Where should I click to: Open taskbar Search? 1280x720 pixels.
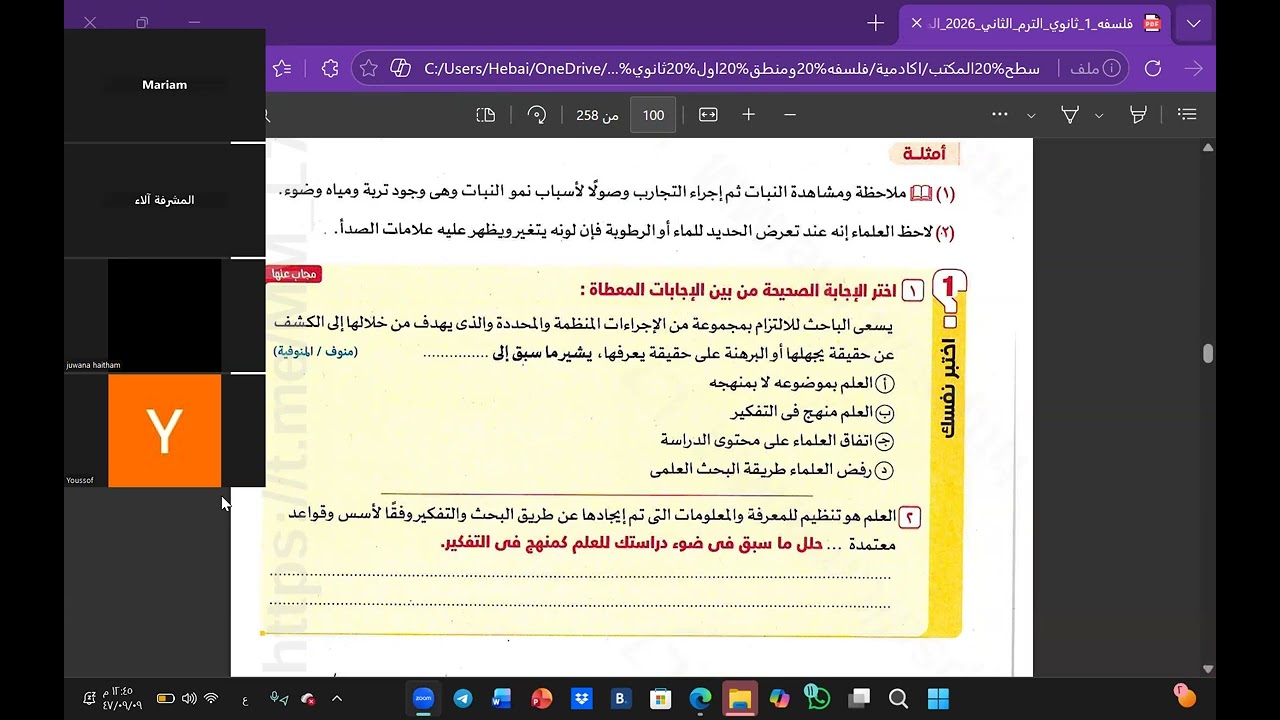click(898, 698)
